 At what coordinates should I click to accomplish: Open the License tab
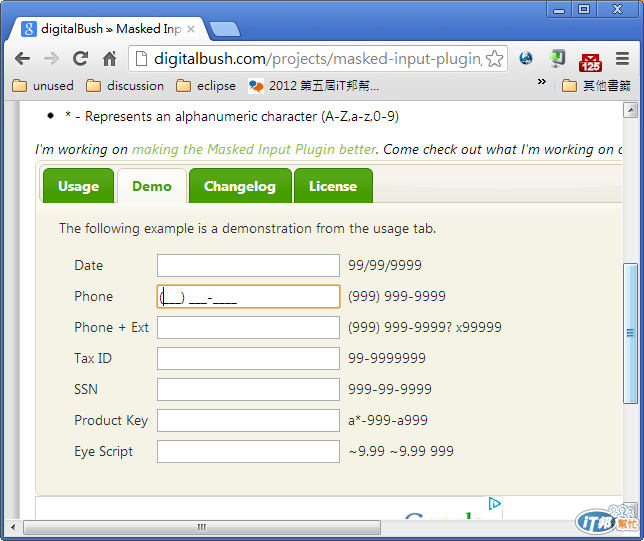click(333, 186)
